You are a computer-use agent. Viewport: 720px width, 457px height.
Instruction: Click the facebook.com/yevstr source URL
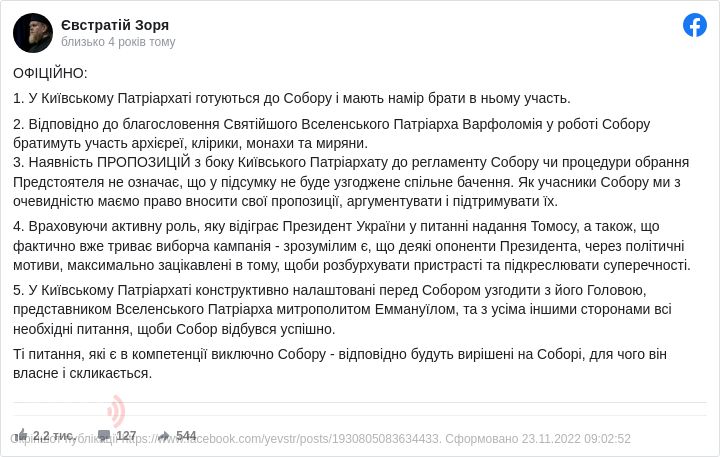299,438
